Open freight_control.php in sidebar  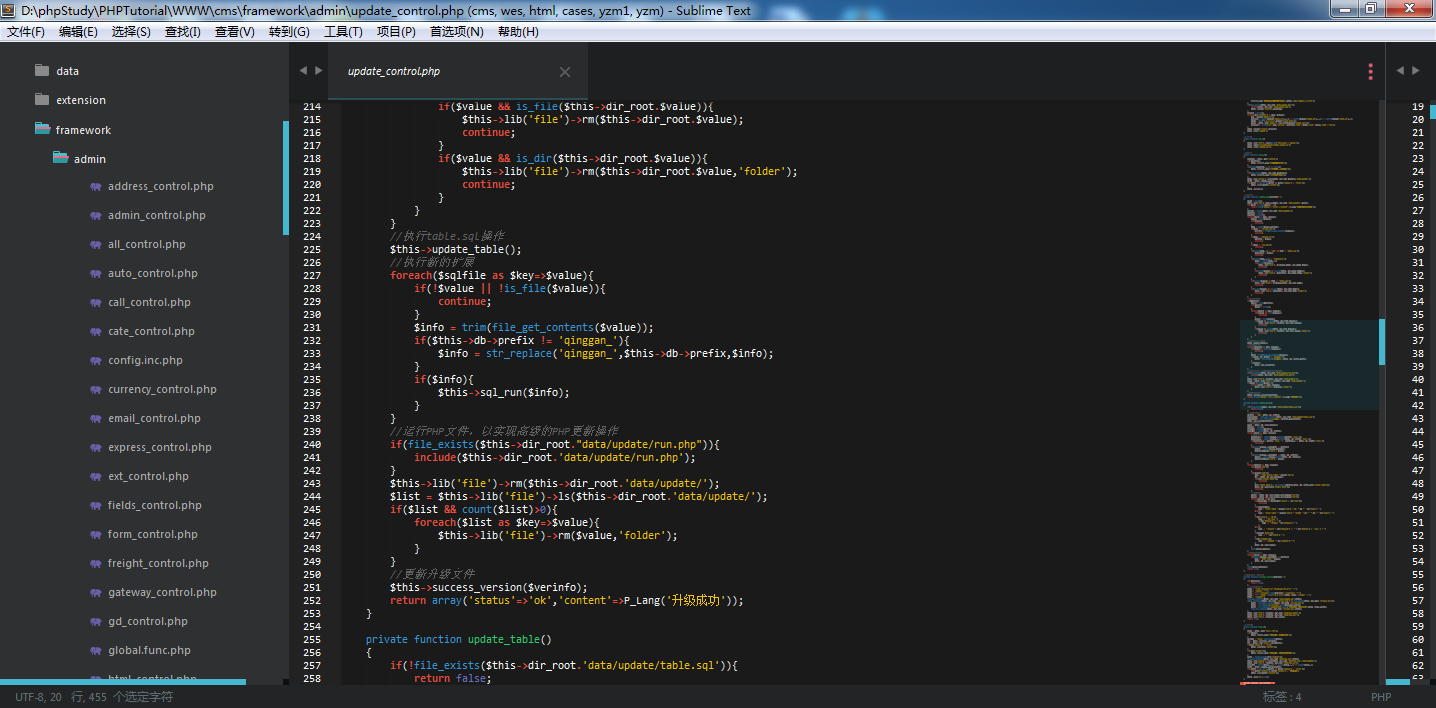158,564
